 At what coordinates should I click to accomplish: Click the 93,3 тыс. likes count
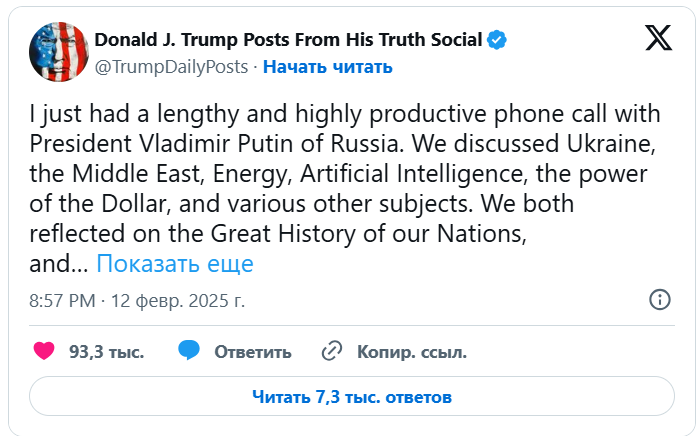[106, 352]
